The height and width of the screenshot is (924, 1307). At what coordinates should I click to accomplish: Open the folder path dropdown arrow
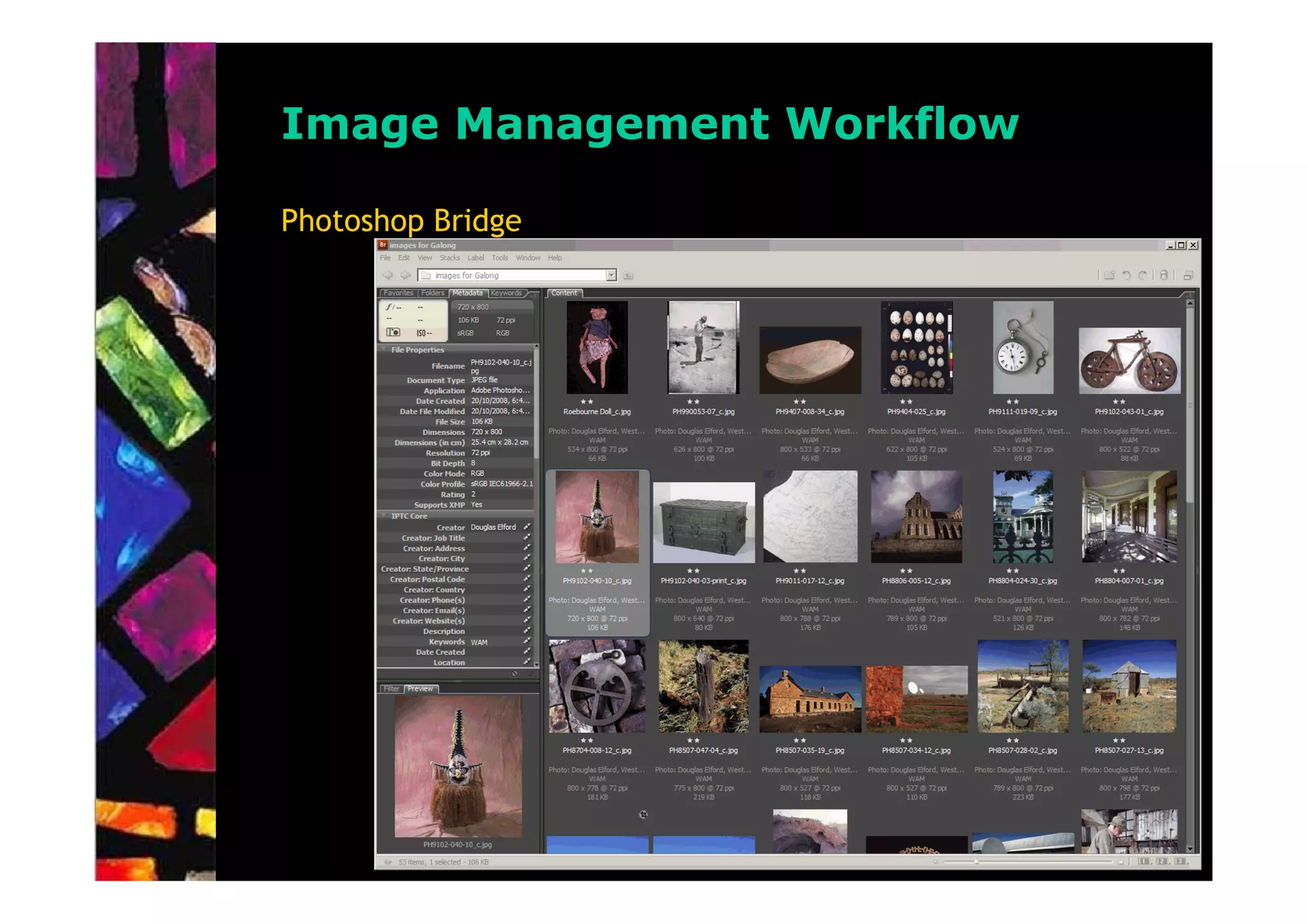pos(611,275)
